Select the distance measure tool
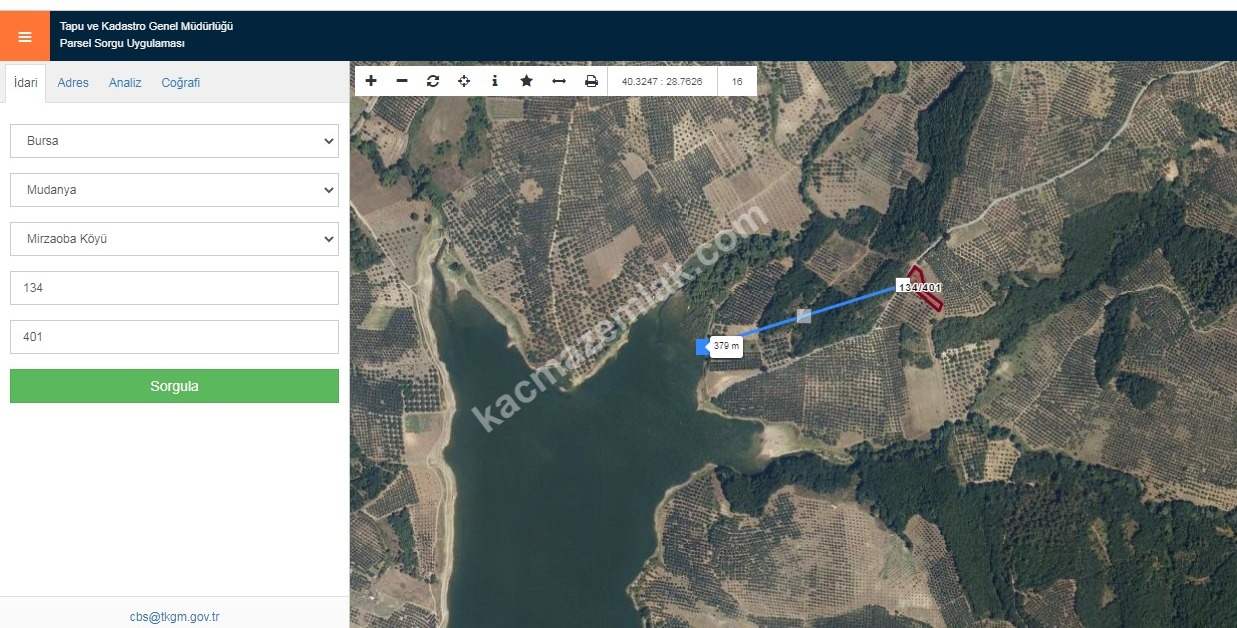1237x628 pixels. (x=559, y=81)
